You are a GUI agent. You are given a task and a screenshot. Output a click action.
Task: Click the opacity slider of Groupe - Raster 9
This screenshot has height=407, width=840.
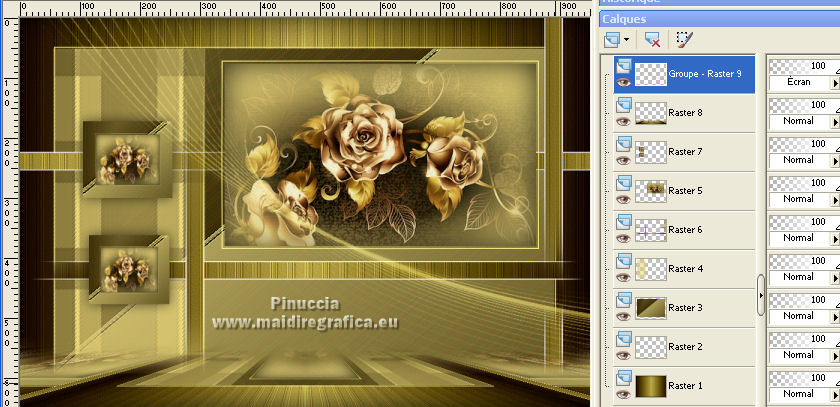coord(804,67)
